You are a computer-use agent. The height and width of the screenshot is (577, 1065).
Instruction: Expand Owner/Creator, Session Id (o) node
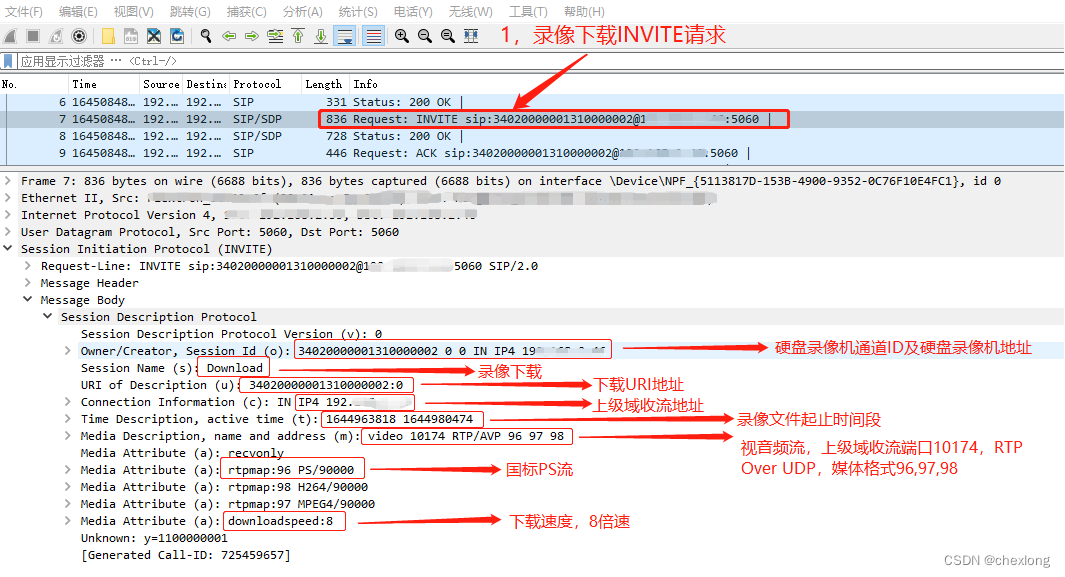67,351
